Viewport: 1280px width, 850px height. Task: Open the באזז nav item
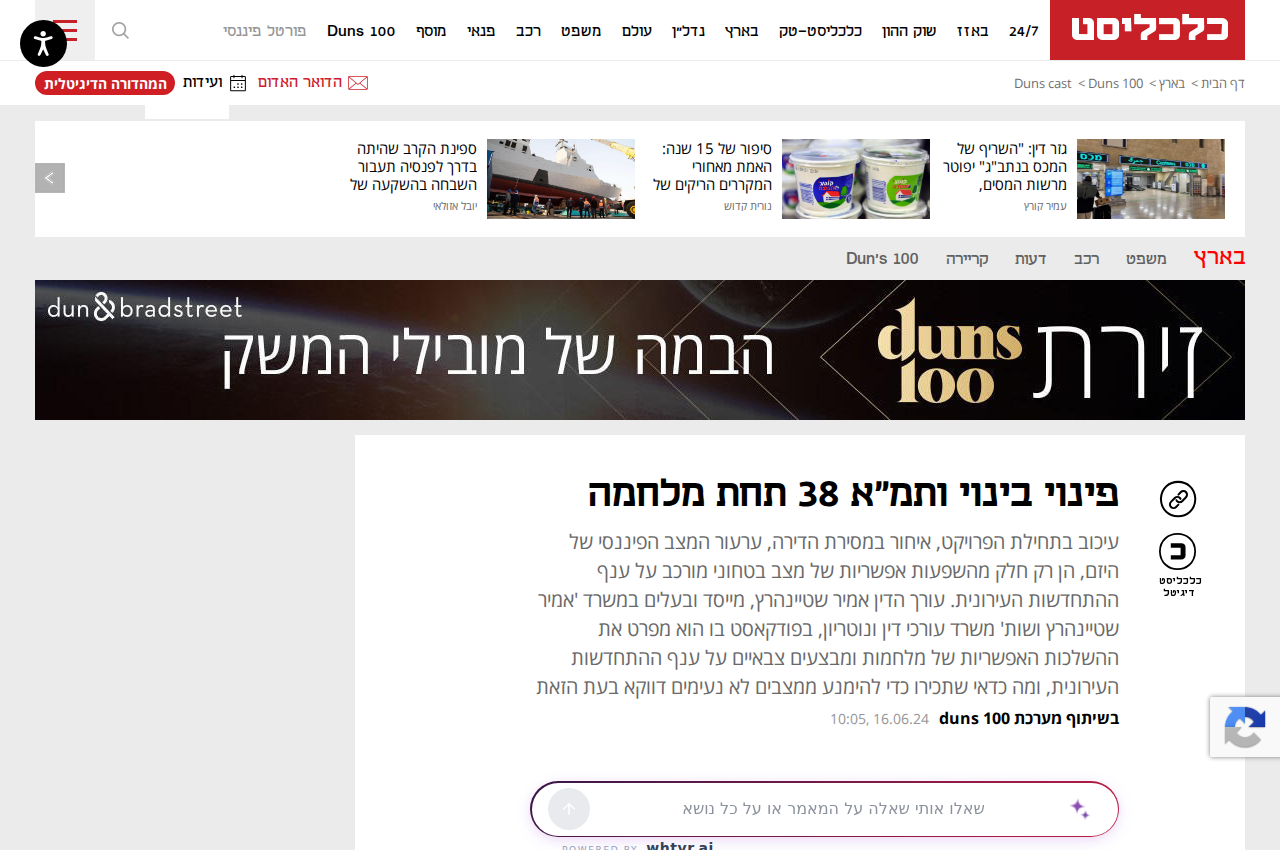pyautogui.click(x=973, y=31)
